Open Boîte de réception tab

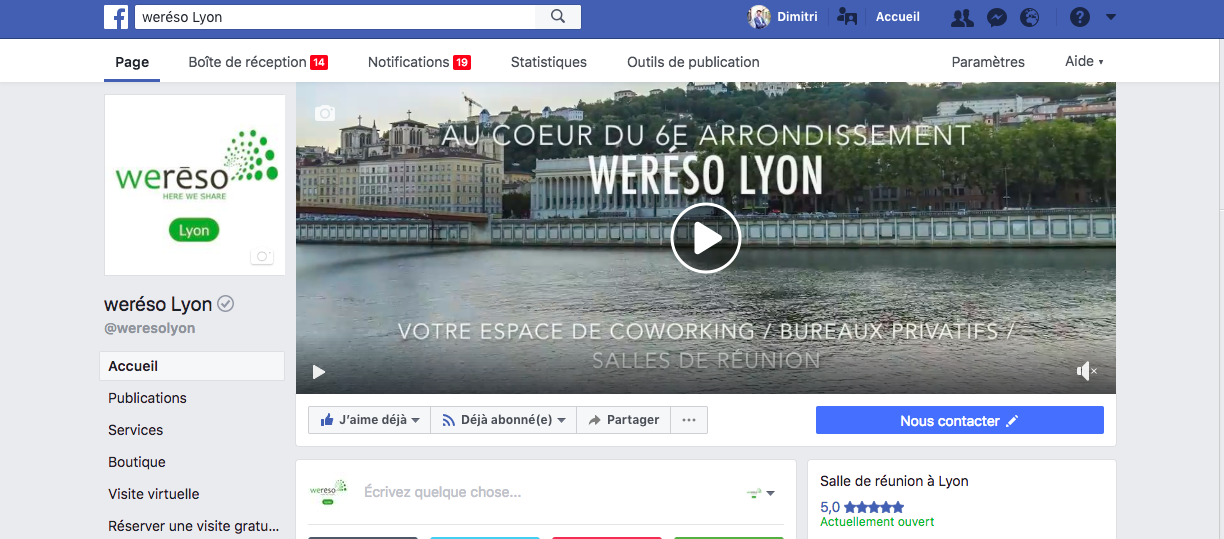click(x=258, y=62)
